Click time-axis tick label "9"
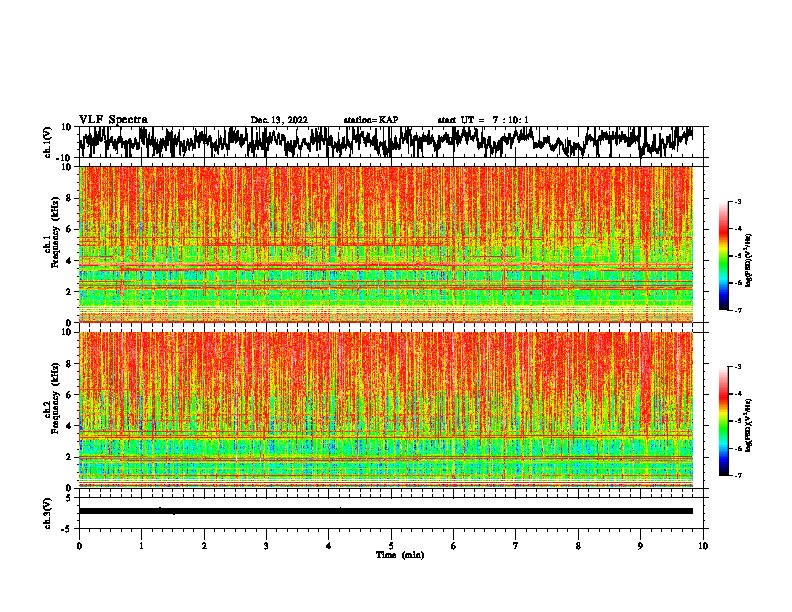Image resolution: width=792 pixels, height=612 pixels. pos(640,546)
